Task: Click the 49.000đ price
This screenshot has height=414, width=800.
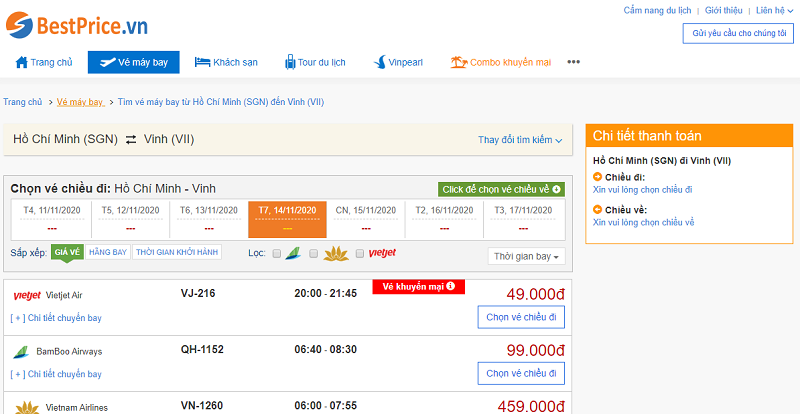Action: (x=535, y=294)
